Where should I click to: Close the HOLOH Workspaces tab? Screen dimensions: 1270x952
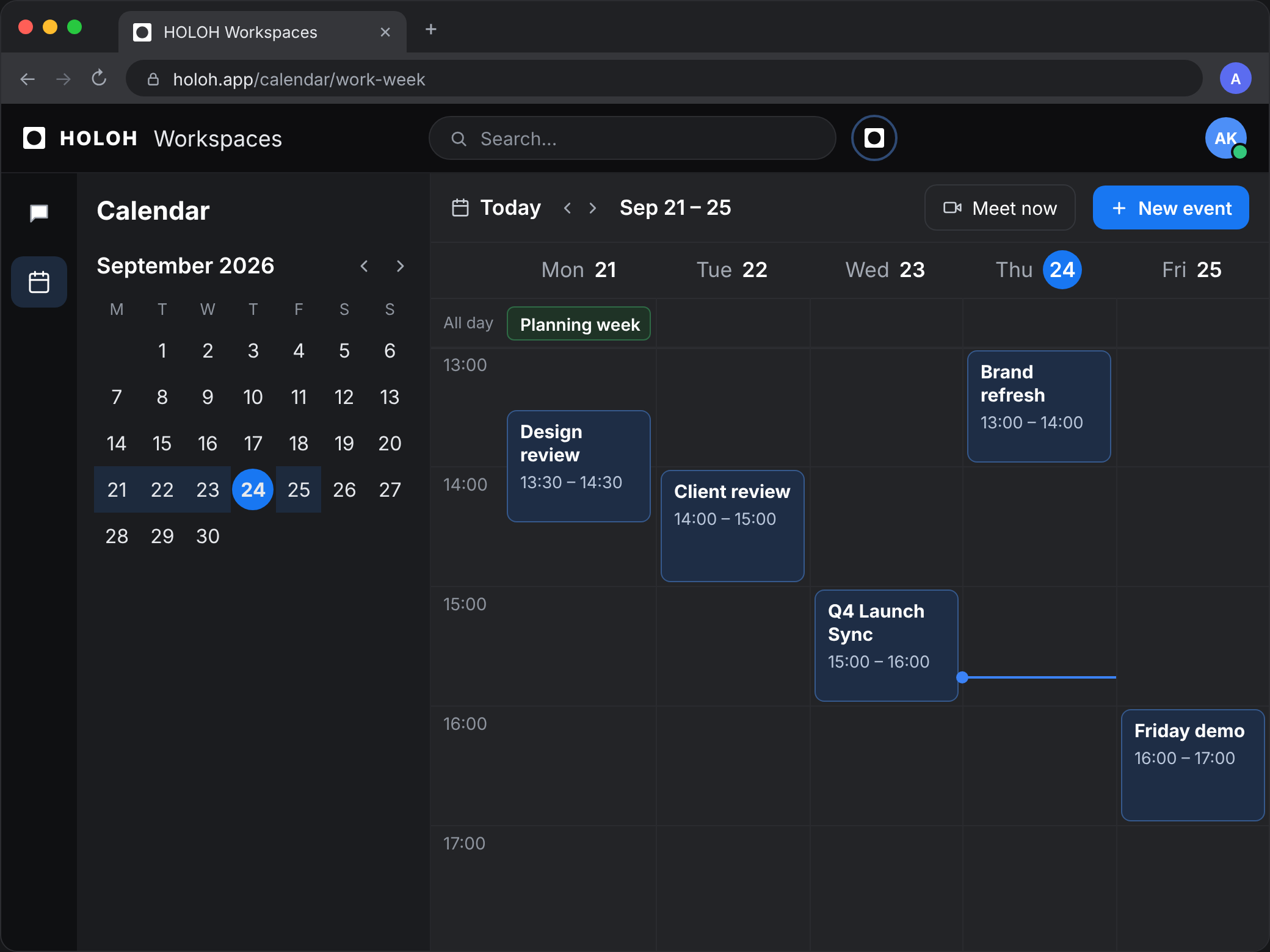coord(385,32)
